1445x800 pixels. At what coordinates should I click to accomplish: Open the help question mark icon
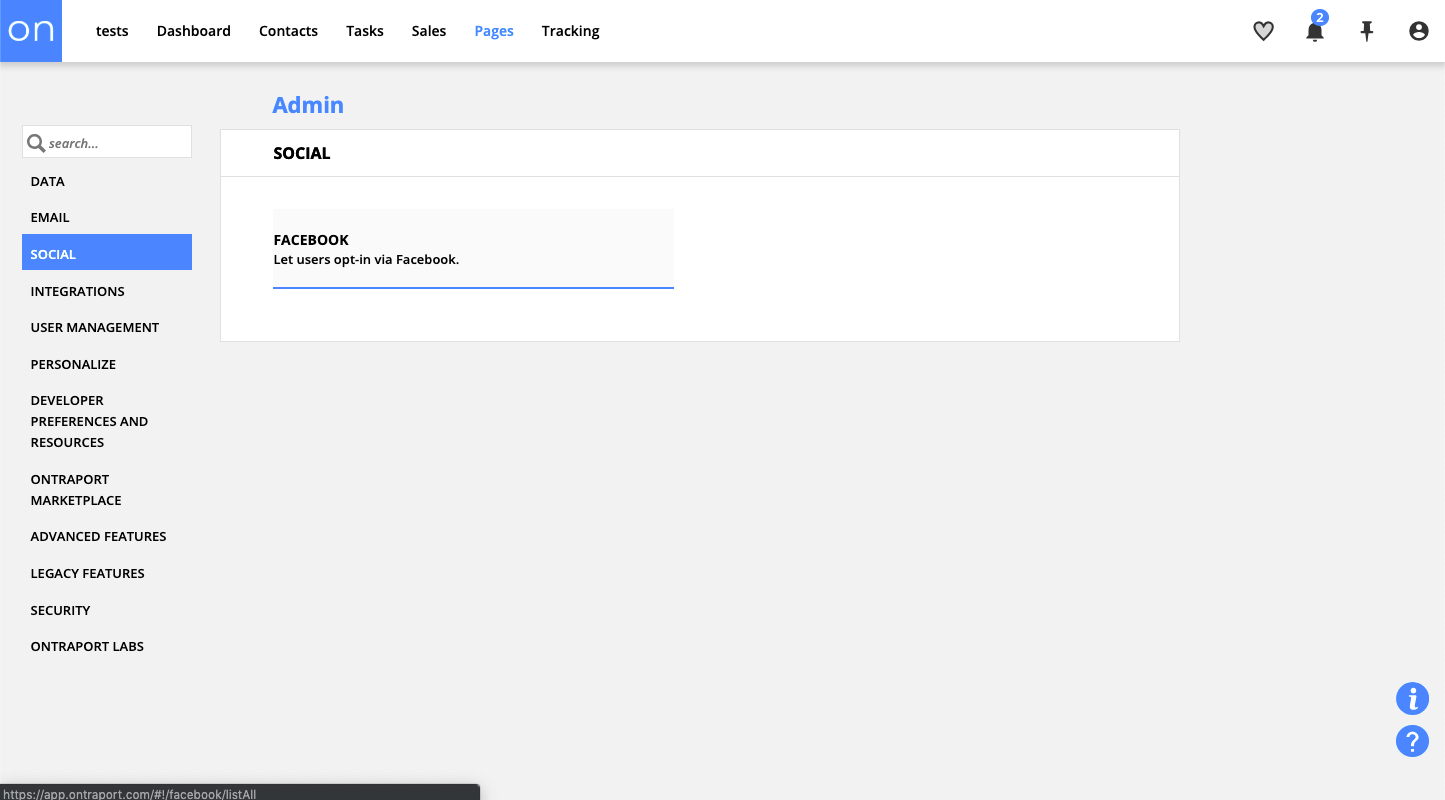point(1412,741)
